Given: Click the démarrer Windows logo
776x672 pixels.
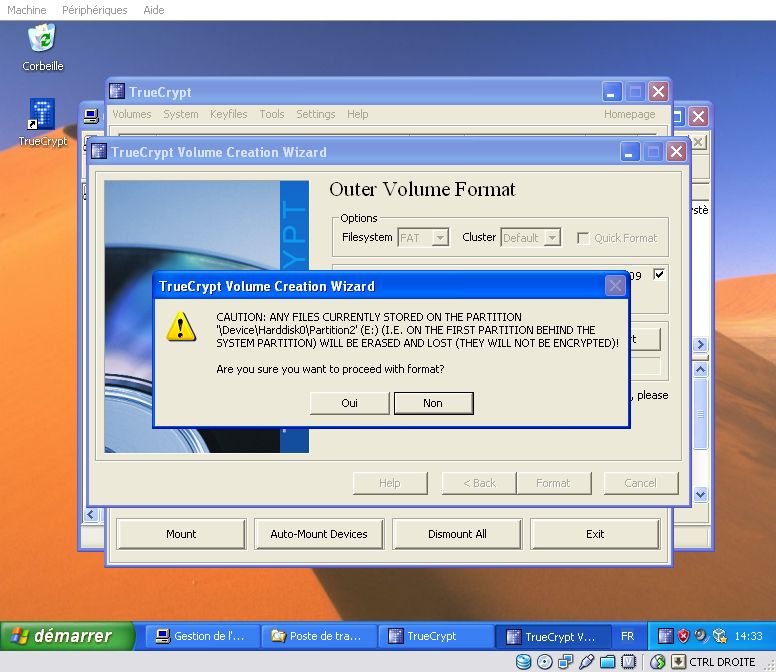Looking at the screenshot, I should [x=20, y=636].
